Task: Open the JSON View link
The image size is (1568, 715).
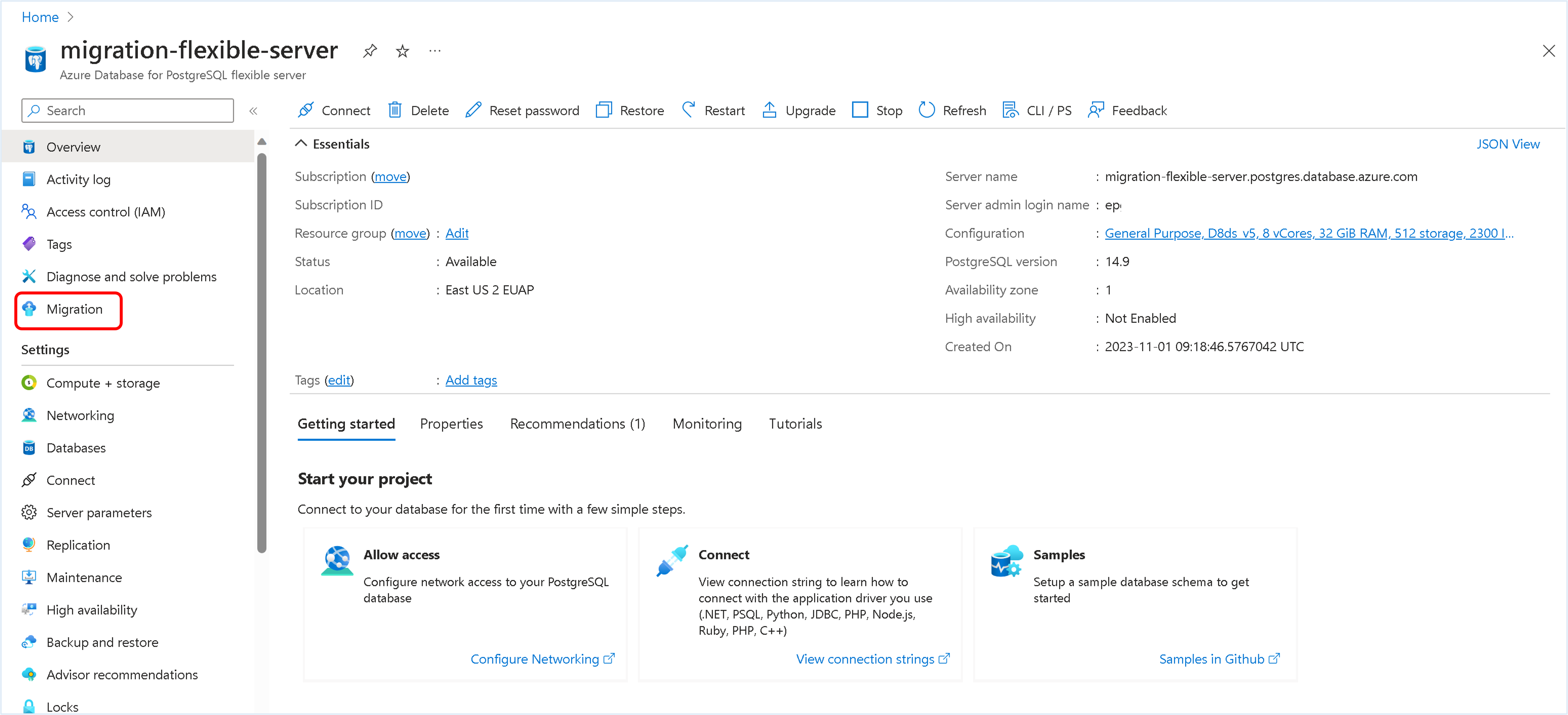Action: (1508, 144)
